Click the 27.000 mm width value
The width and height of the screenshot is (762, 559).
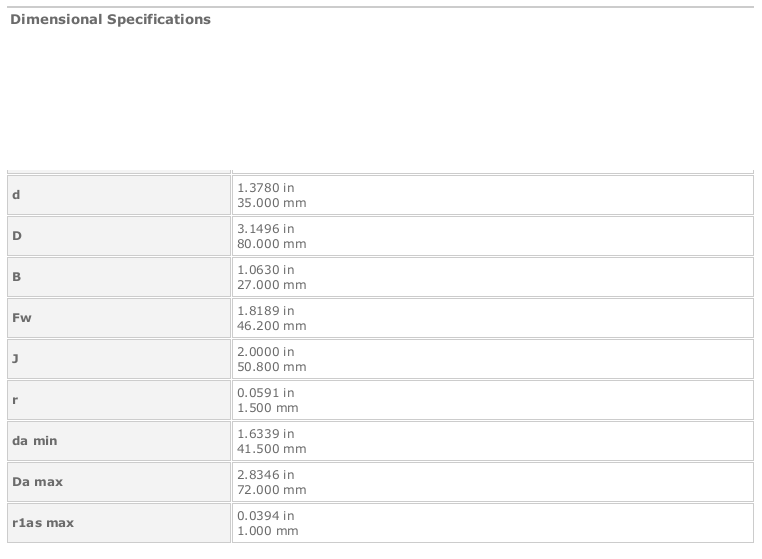coord(272,285)
